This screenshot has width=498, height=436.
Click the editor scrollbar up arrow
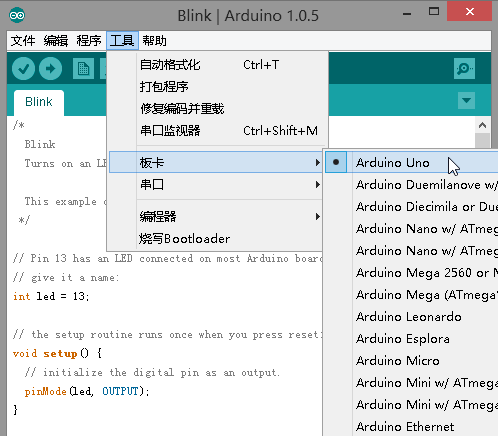coord(482,125)
